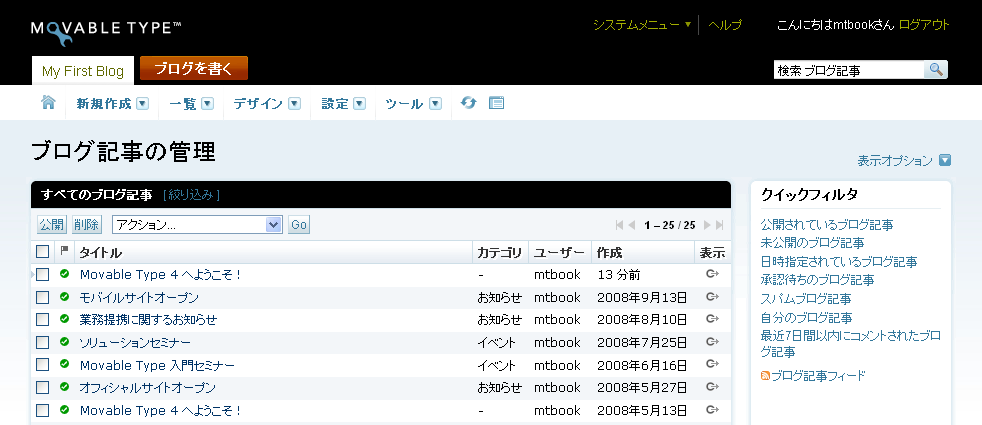The width and height of the screenshot is (982, 425).
Task: Filter by 未公開のブログ記事
Action: pyautogui.click(x=812, y=243)
